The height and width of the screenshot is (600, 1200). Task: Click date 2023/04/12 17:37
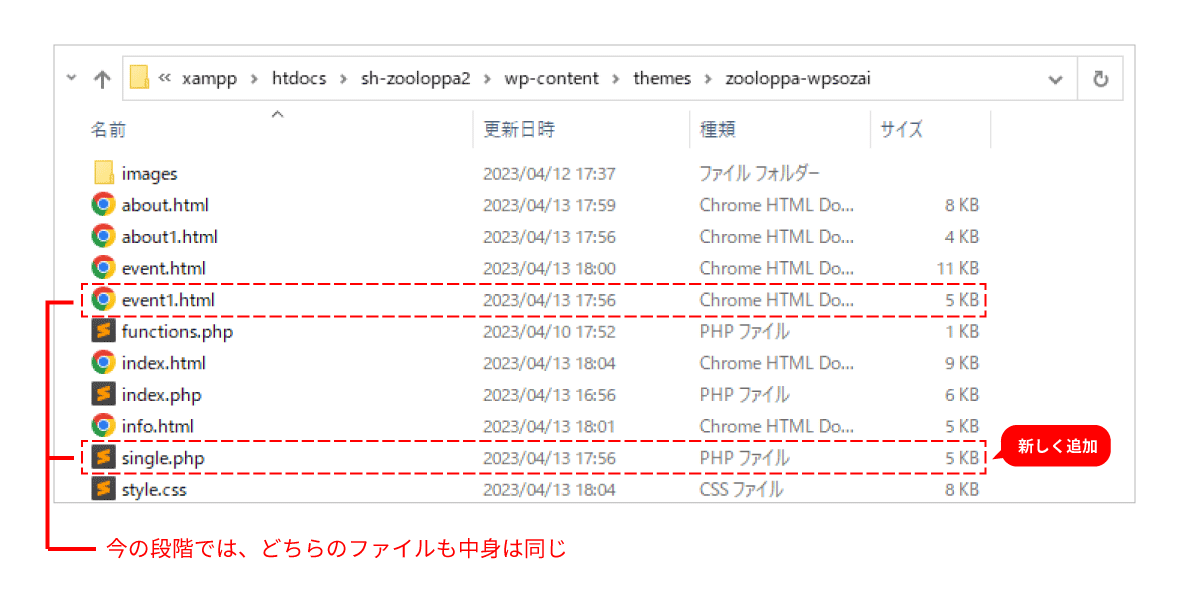coord(549,174)
